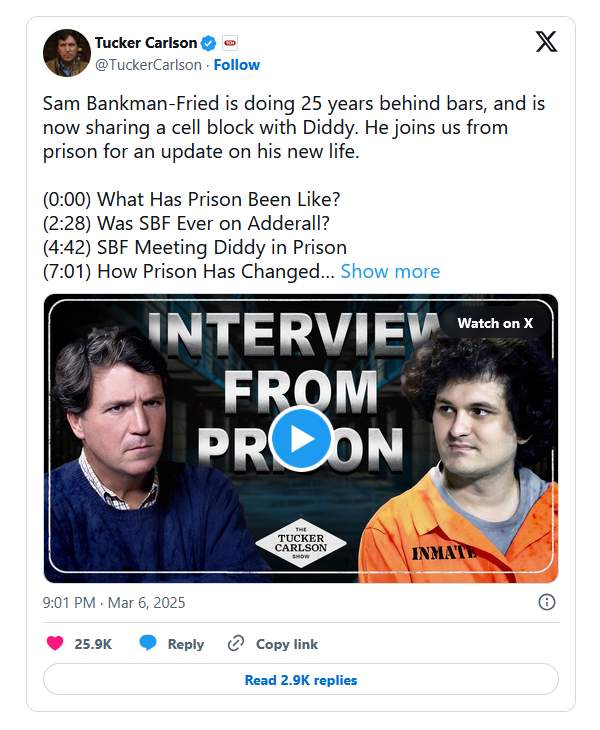Screen dimensions: 600x730
Task: Open Read 2.9K replies
Action: [301, 680]
